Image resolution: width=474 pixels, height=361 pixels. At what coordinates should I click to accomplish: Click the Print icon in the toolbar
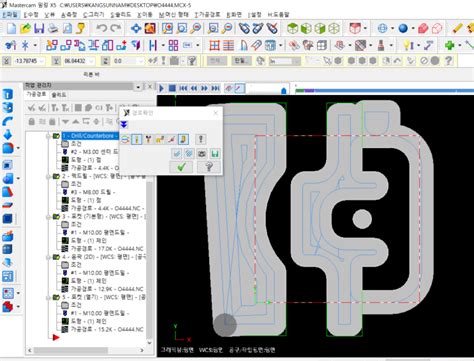(53, 28)
